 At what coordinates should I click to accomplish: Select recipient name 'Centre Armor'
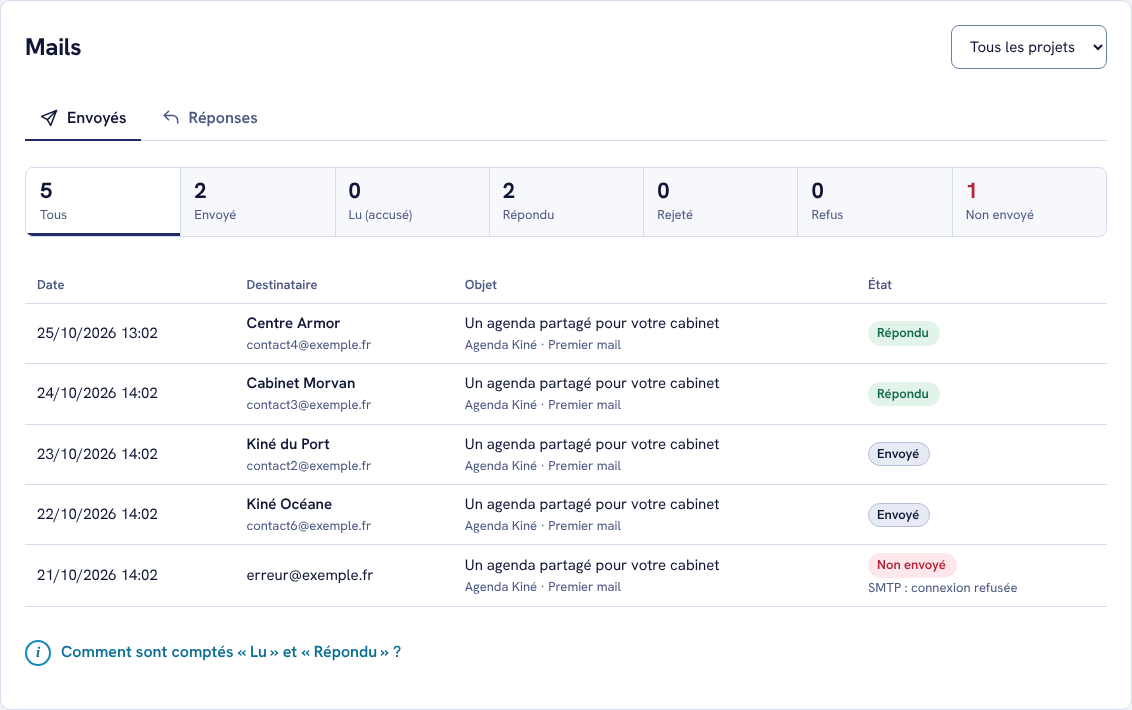(x=293, y=323)
